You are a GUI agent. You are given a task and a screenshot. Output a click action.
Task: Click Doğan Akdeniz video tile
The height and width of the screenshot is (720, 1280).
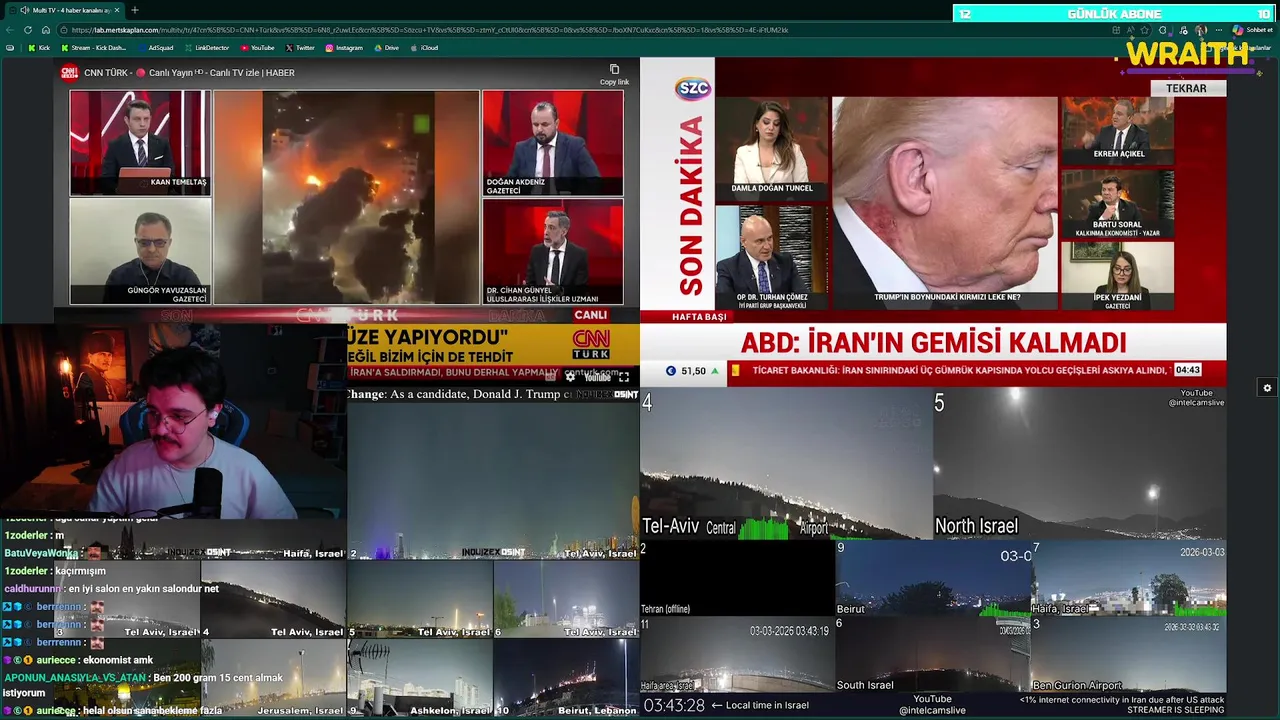pyautogui.click(x=553, y=143)
